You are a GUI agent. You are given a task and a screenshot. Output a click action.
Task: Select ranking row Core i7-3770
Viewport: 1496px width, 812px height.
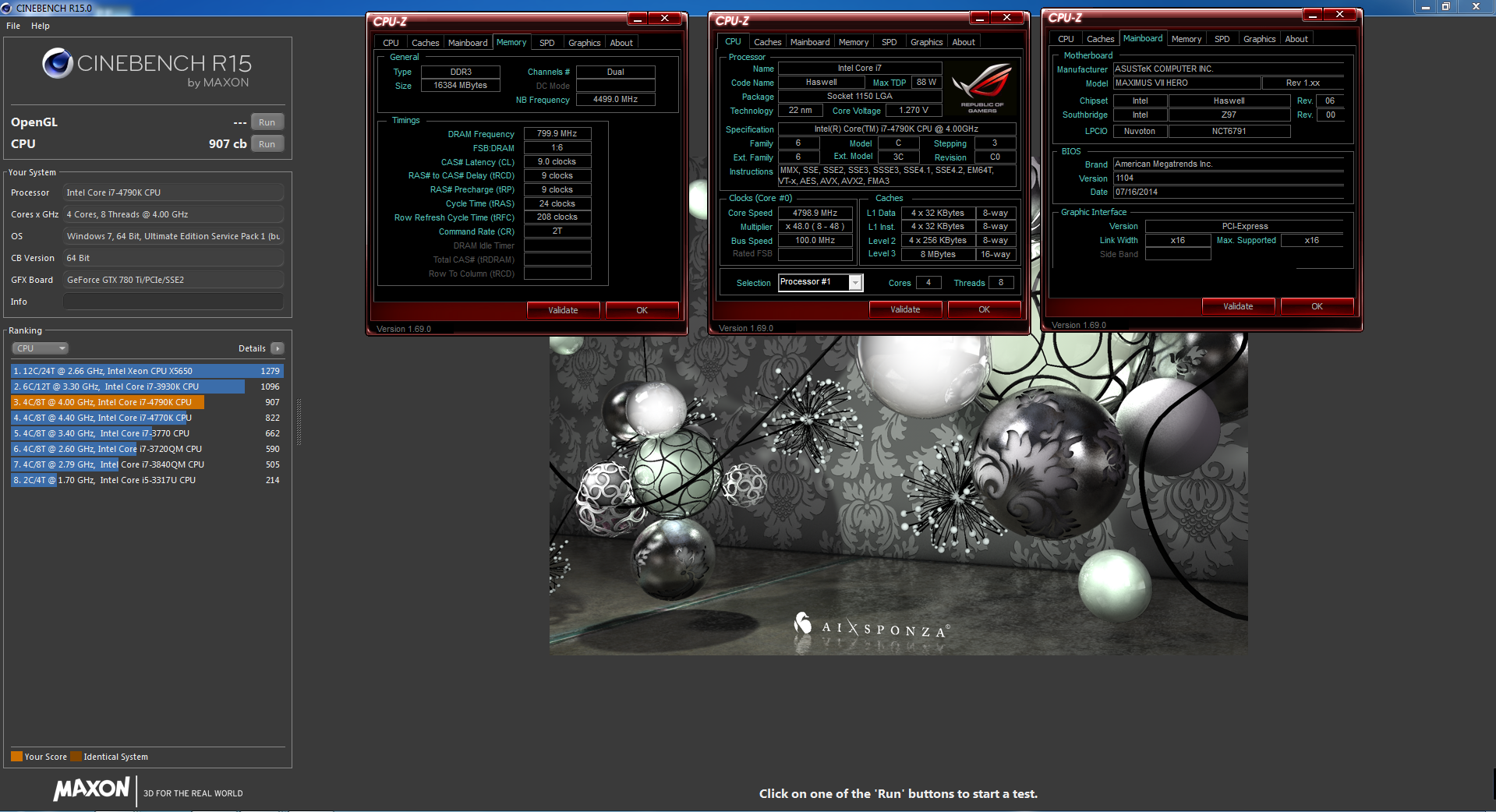[147, 433]
